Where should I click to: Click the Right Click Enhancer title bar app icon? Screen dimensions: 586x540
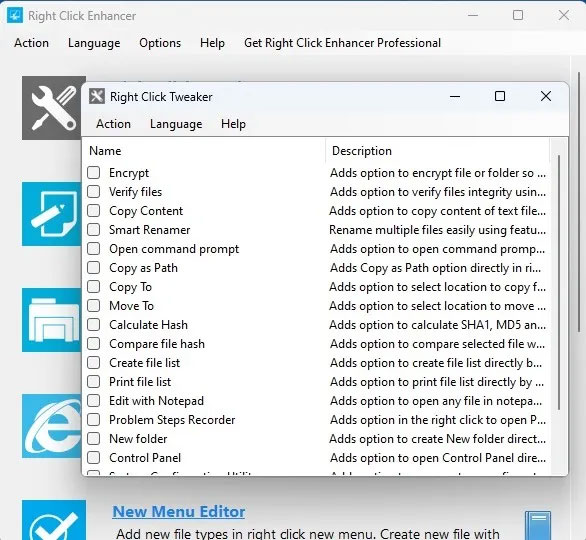pyautogui.click(x=15, y=16)
